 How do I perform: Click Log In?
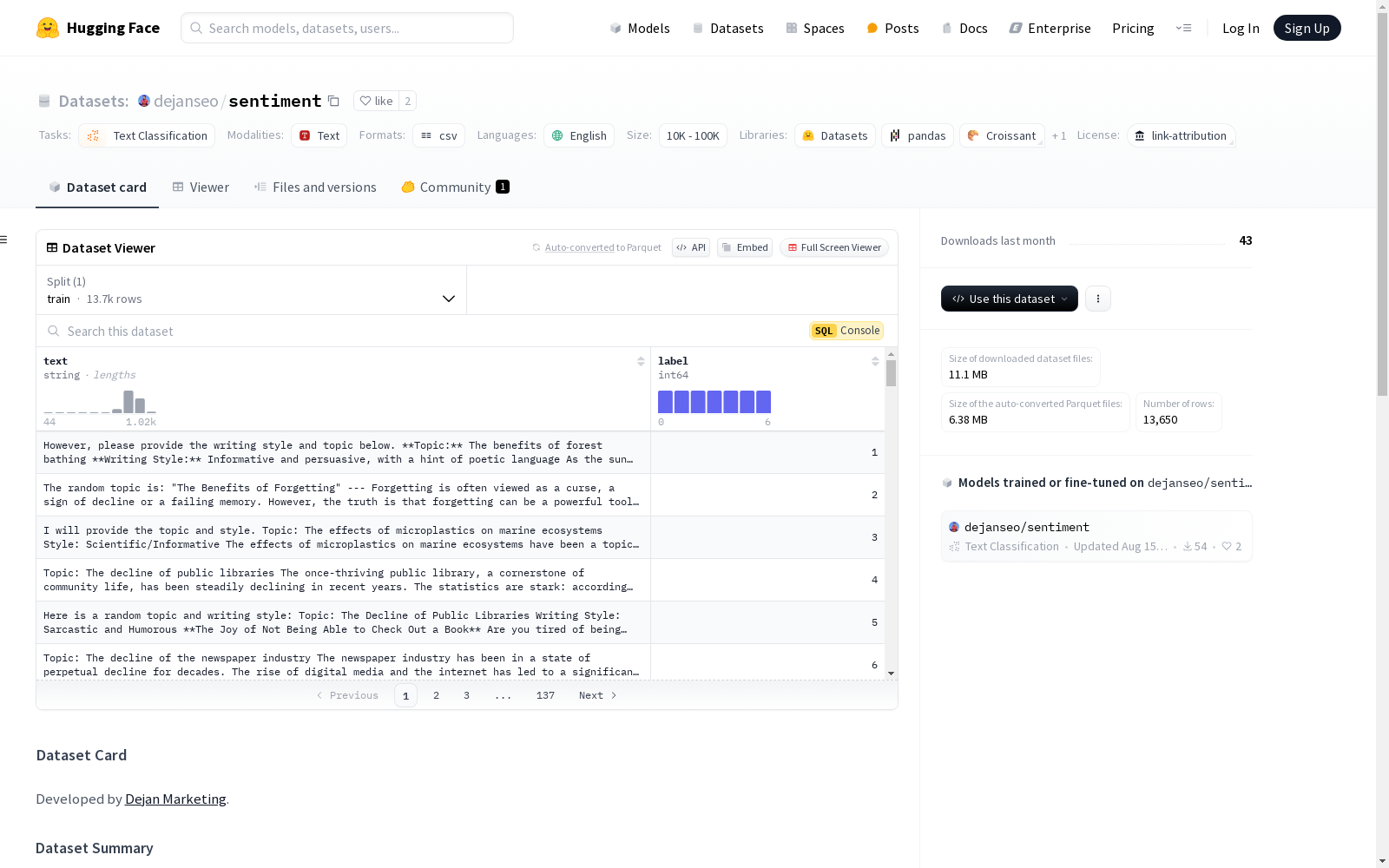click(x=1241, y=28)
